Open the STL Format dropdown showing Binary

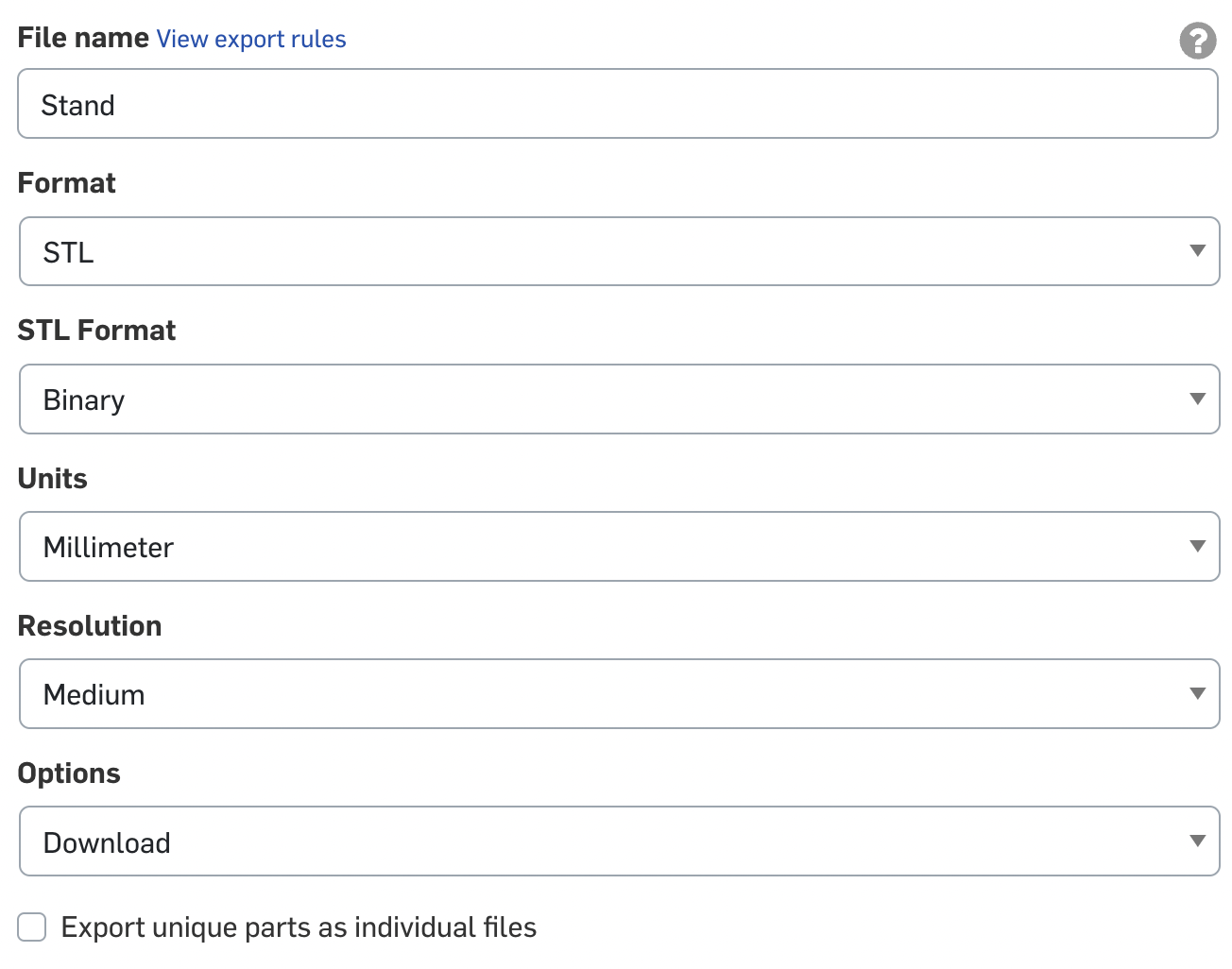(619, 399)
